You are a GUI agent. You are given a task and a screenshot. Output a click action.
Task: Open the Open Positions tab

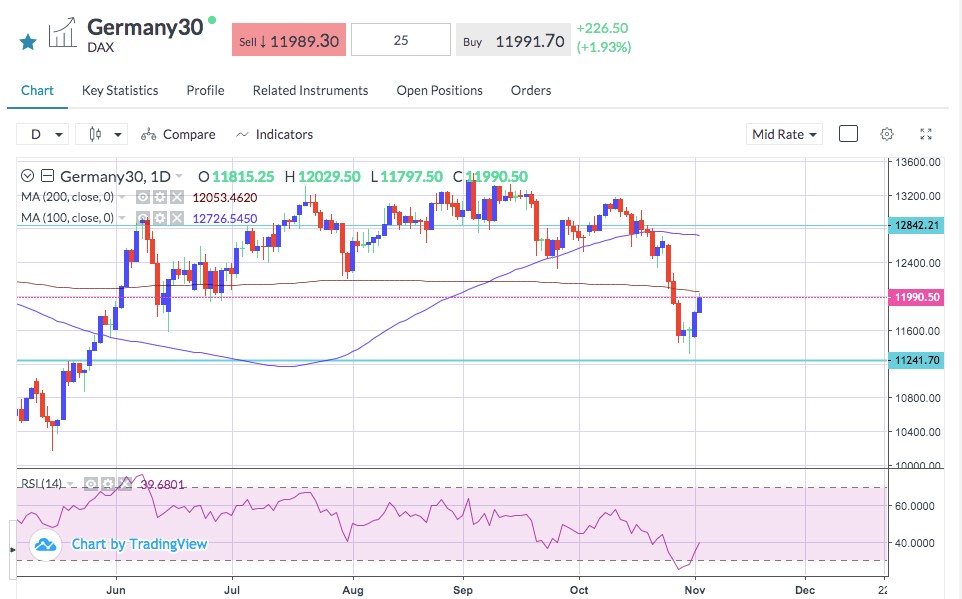pos(439,90)
